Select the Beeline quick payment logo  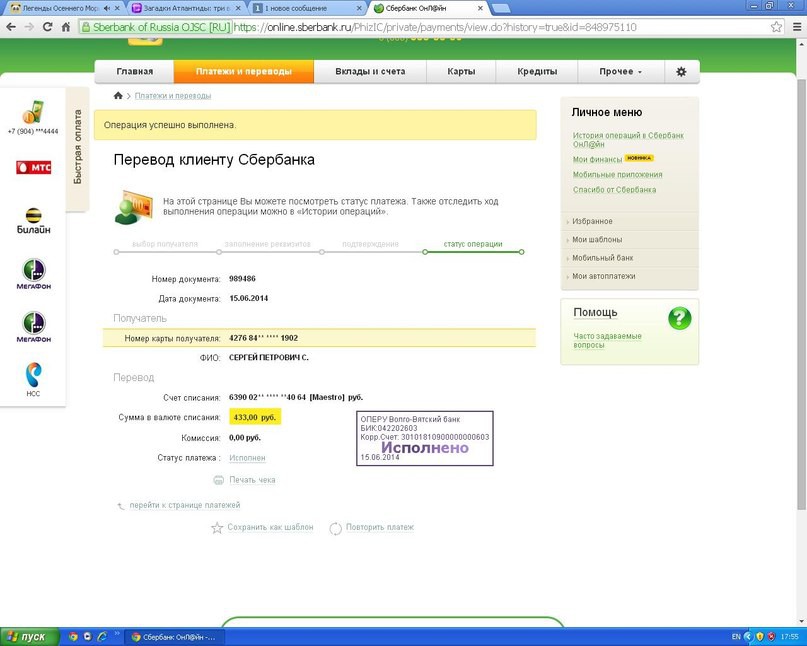[x=33, y=221]
